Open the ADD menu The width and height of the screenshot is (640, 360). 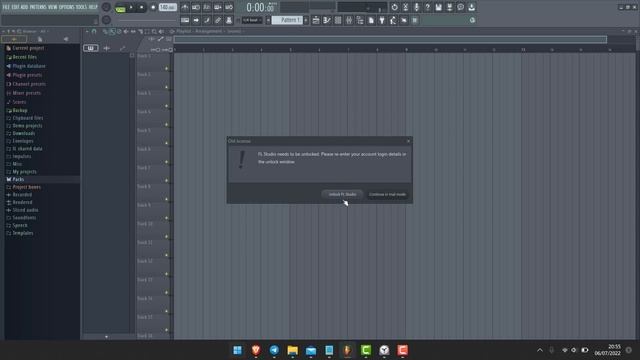pyautogui.click(x=24, y=7)
